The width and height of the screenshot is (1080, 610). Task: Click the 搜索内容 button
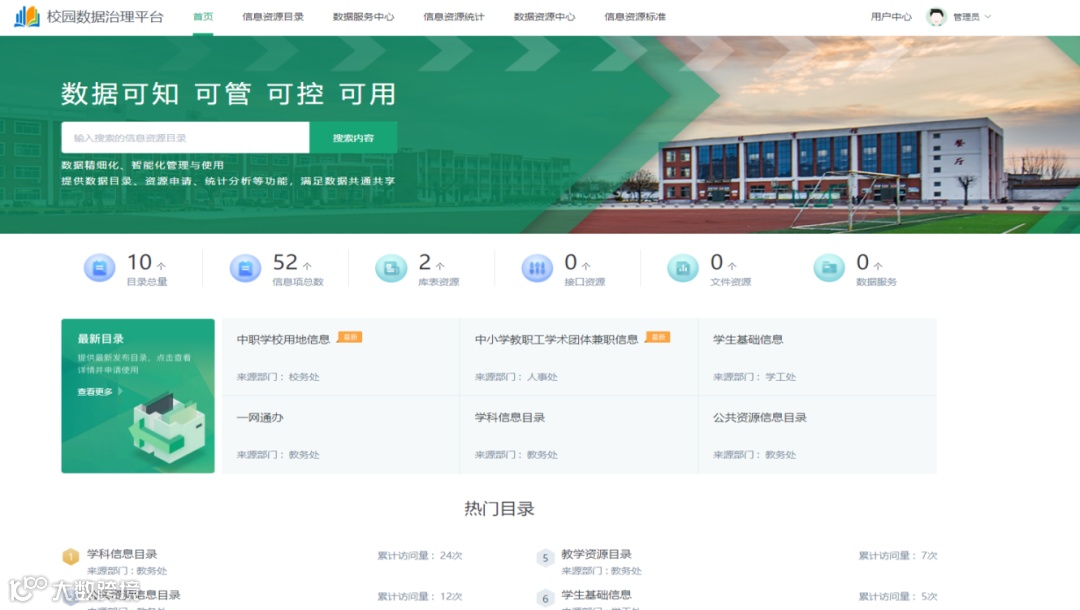pos(353,138)
